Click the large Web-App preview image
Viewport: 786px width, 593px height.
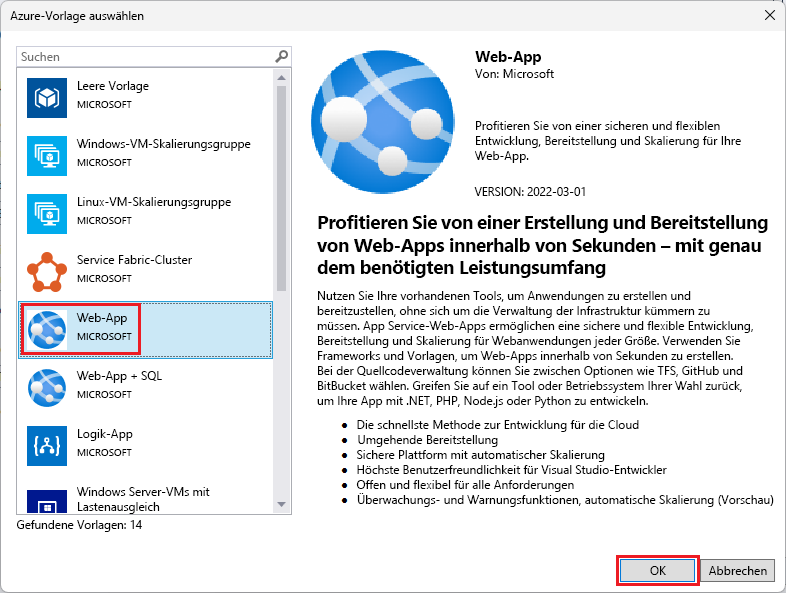tap(382, 121)
